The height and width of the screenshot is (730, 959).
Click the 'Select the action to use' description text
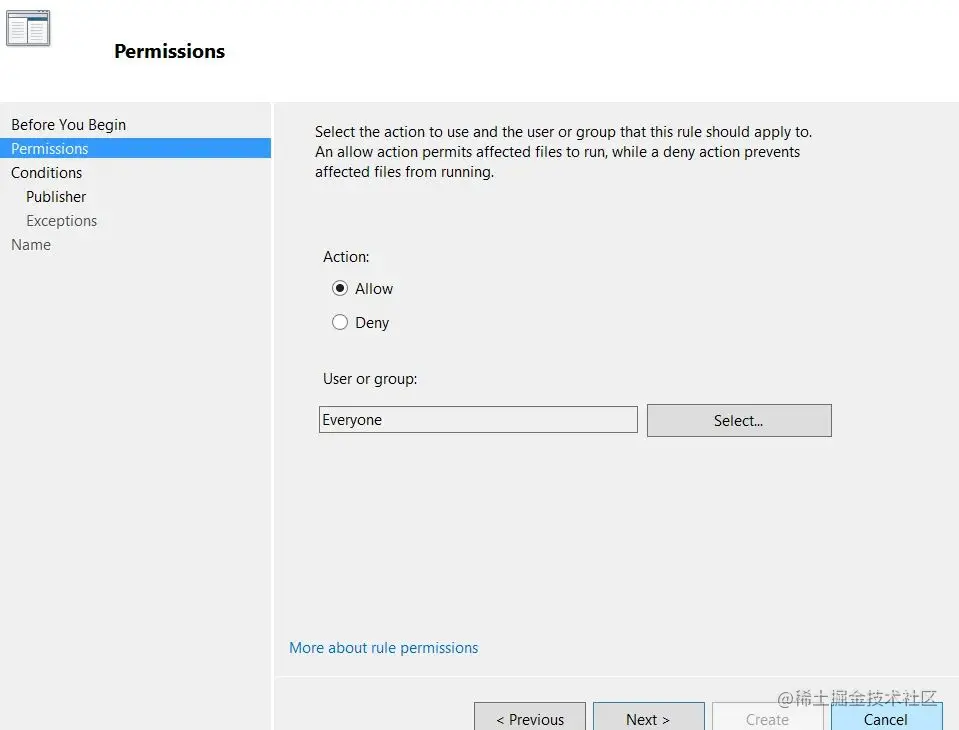[x=563, y=152]
